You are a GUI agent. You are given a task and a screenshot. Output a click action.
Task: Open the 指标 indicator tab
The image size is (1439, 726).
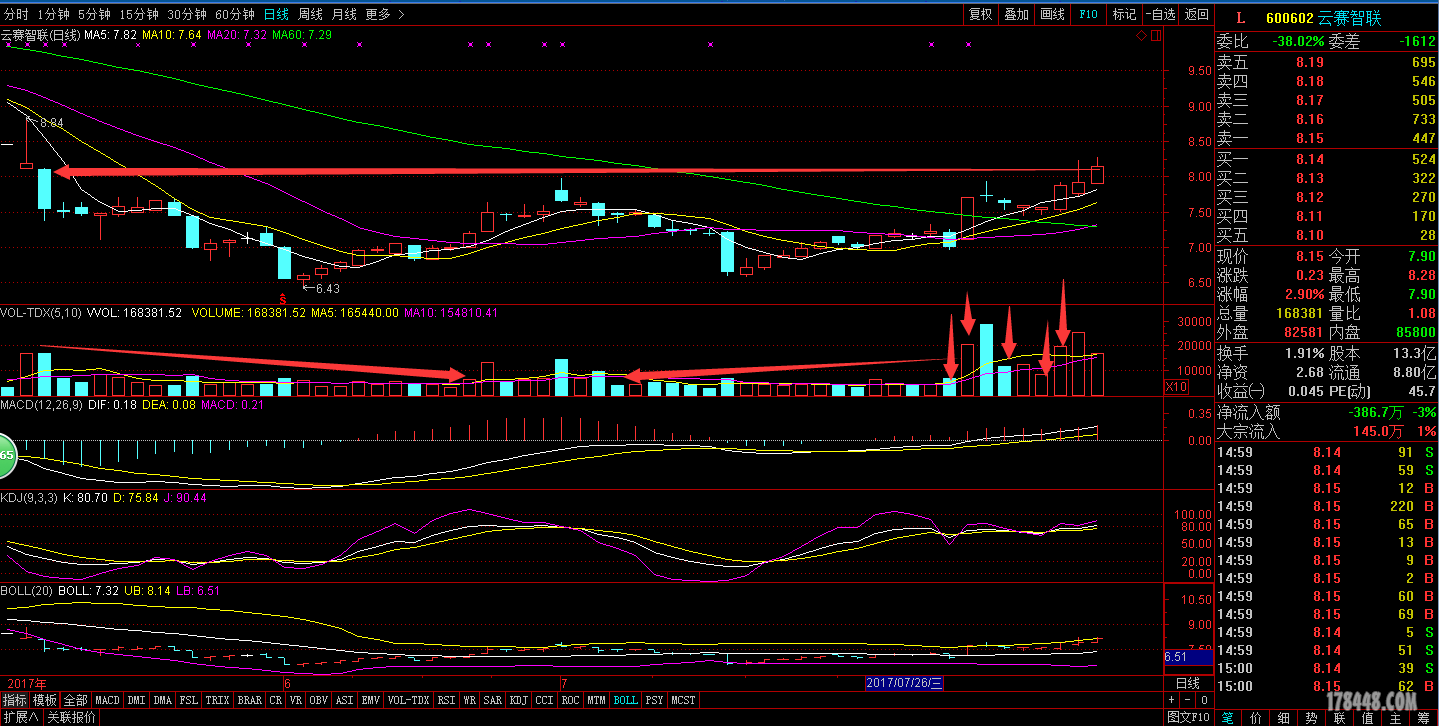click(x=15, y=700)
